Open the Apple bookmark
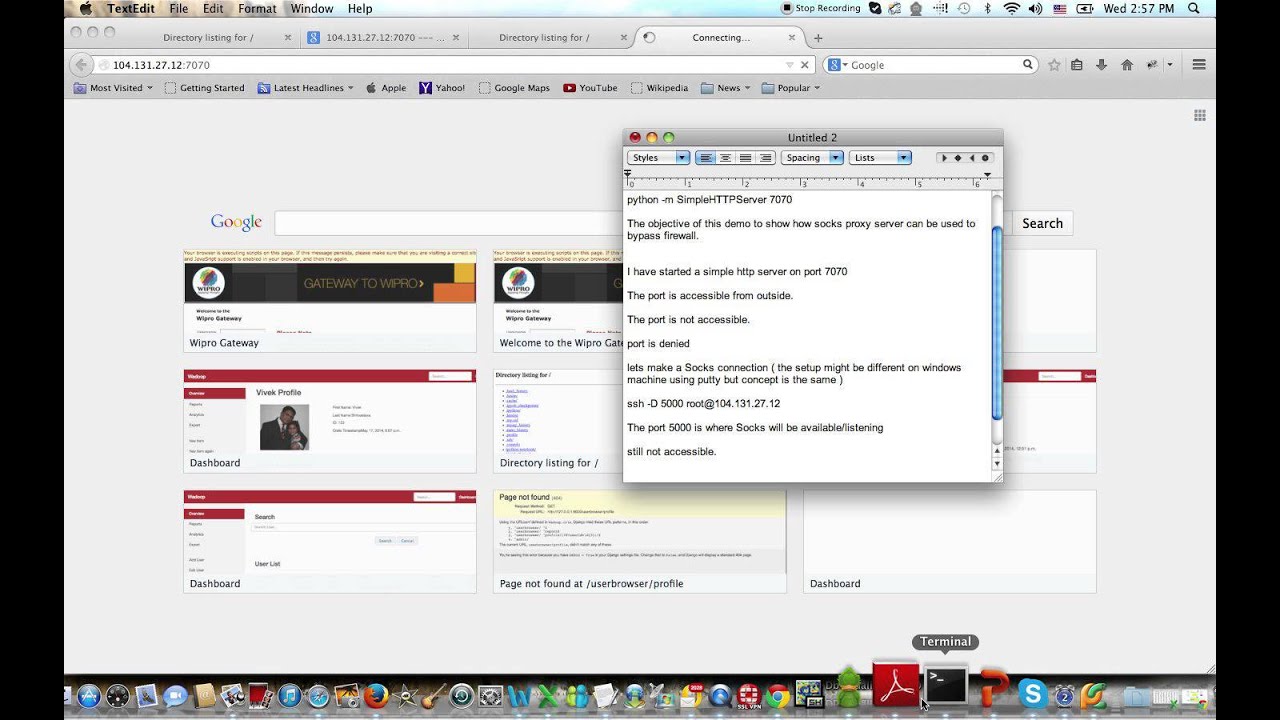Image resolution: width=1280 pixels, height=720 pixels. pyautogui.click(x=386, y=88)
